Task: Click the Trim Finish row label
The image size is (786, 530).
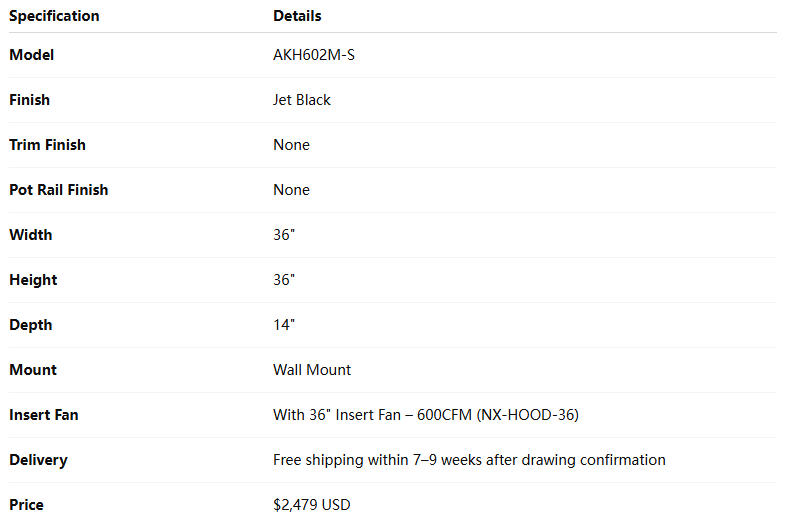Action: tap(47, 145)
